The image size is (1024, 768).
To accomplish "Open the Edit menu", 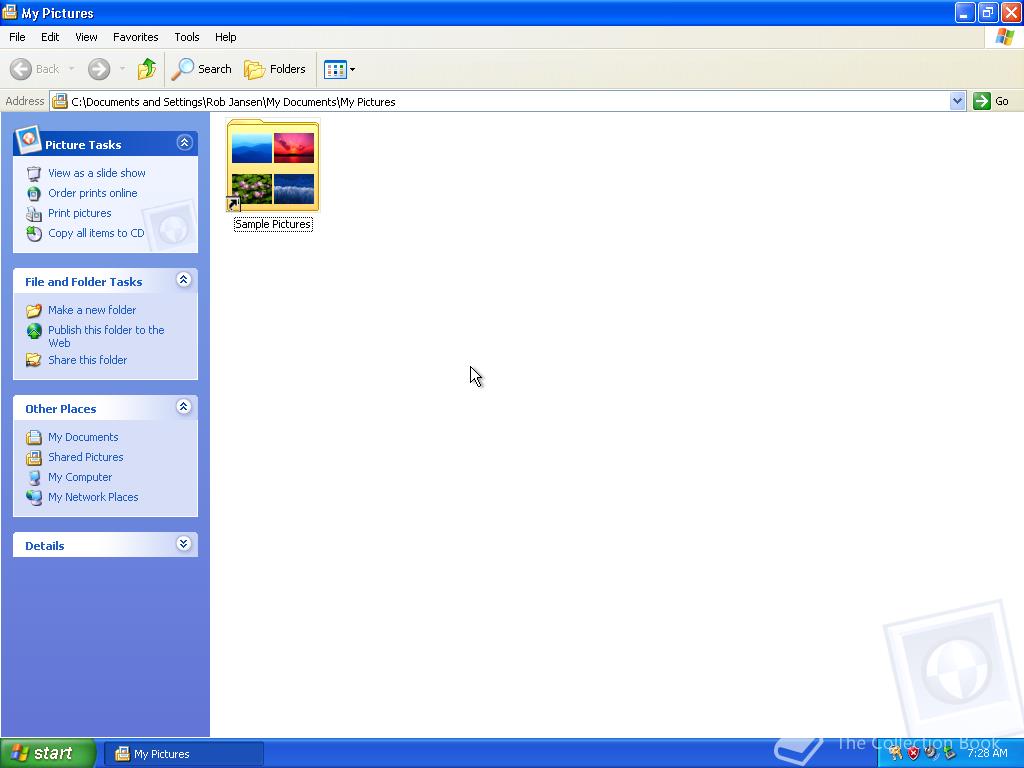I will (x=50, y=37).
